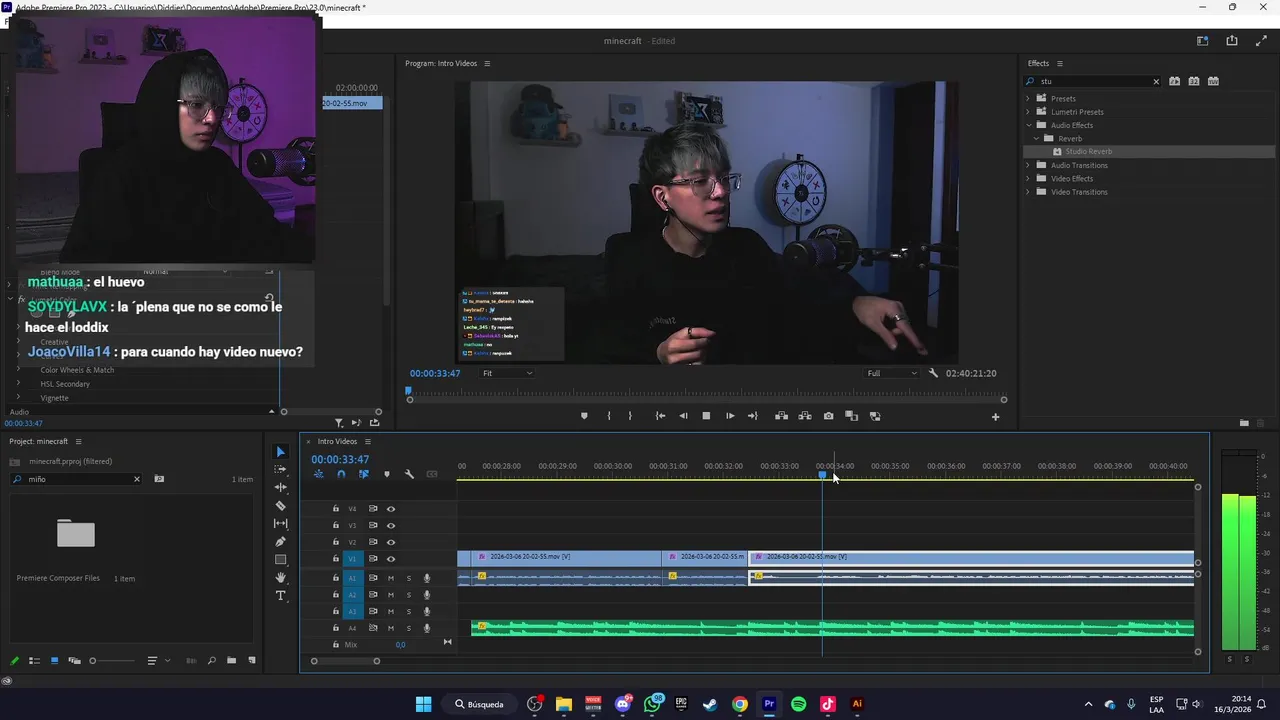Image resolution: width=1280 pixels, height=720 pixels.
Task: Go to Out point
Action: click(x=753, y=416)
